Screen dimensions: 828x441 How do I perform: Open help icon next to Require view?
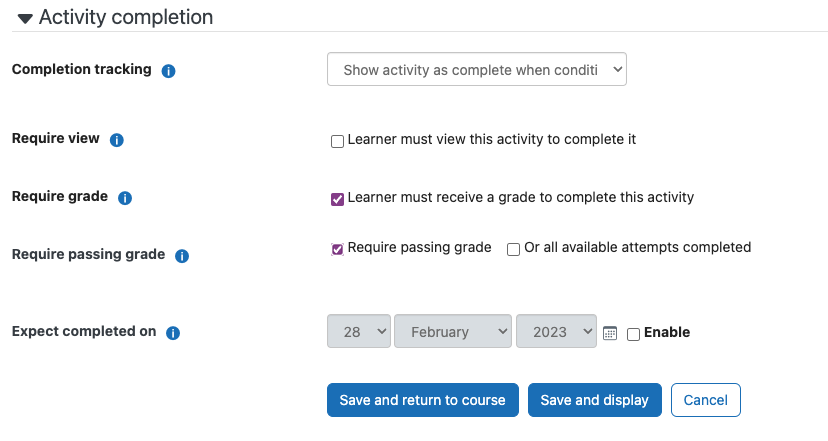click(x=117, y=140)
